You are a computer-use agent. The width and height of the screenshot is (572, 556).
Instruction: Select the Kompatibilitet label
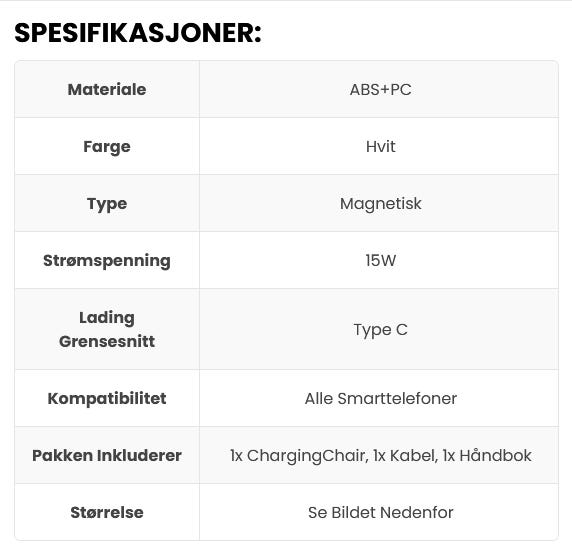pyautogui.click(x=107, y=398)
